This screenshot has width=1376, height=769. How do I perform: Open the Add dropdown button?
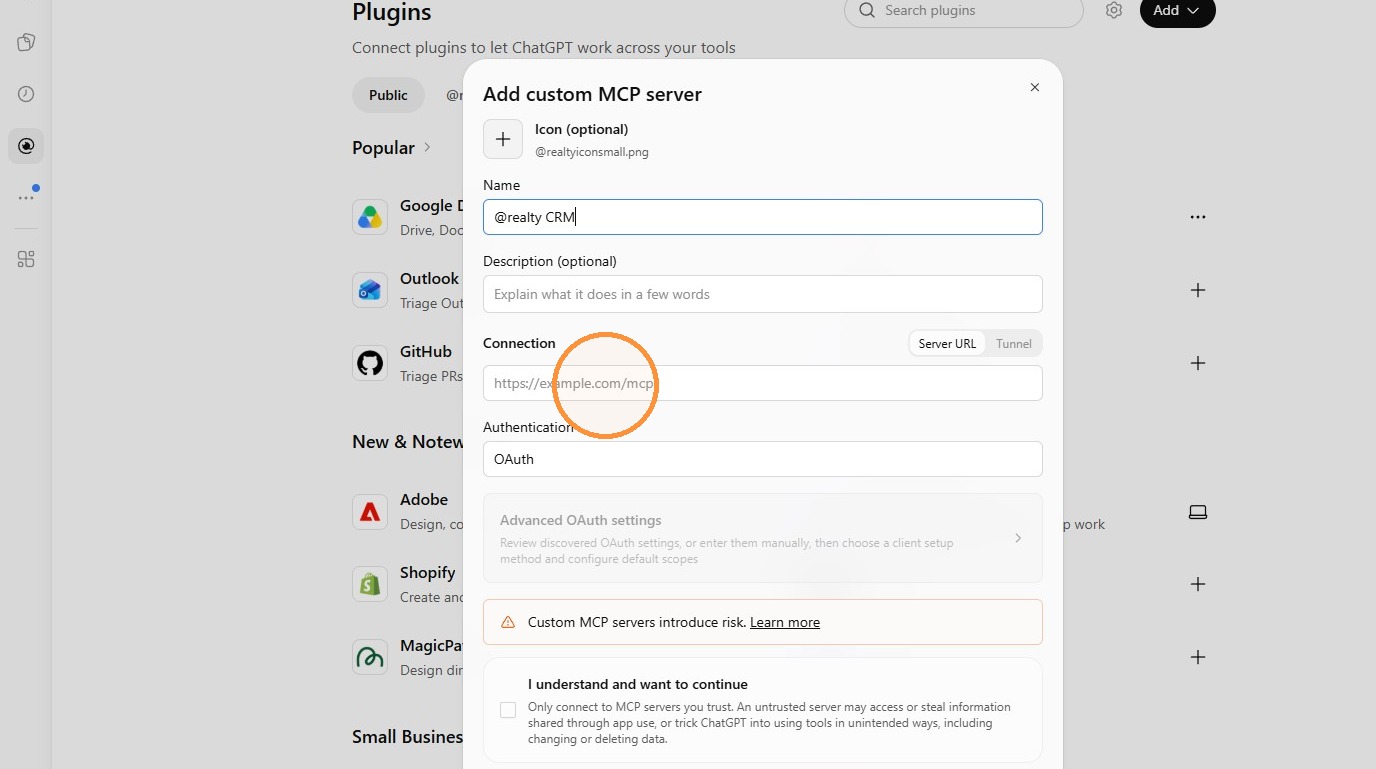1177,11
